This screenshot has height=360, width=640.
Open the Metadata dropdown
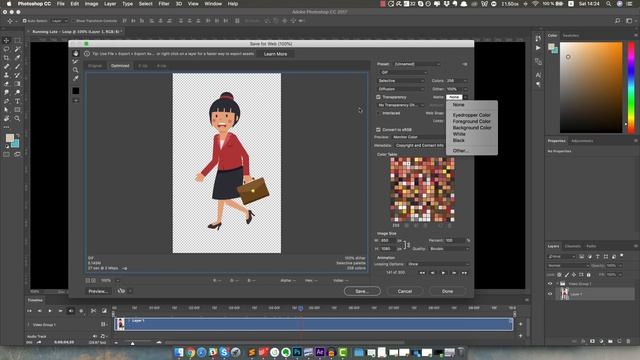[x=420, y=145]
